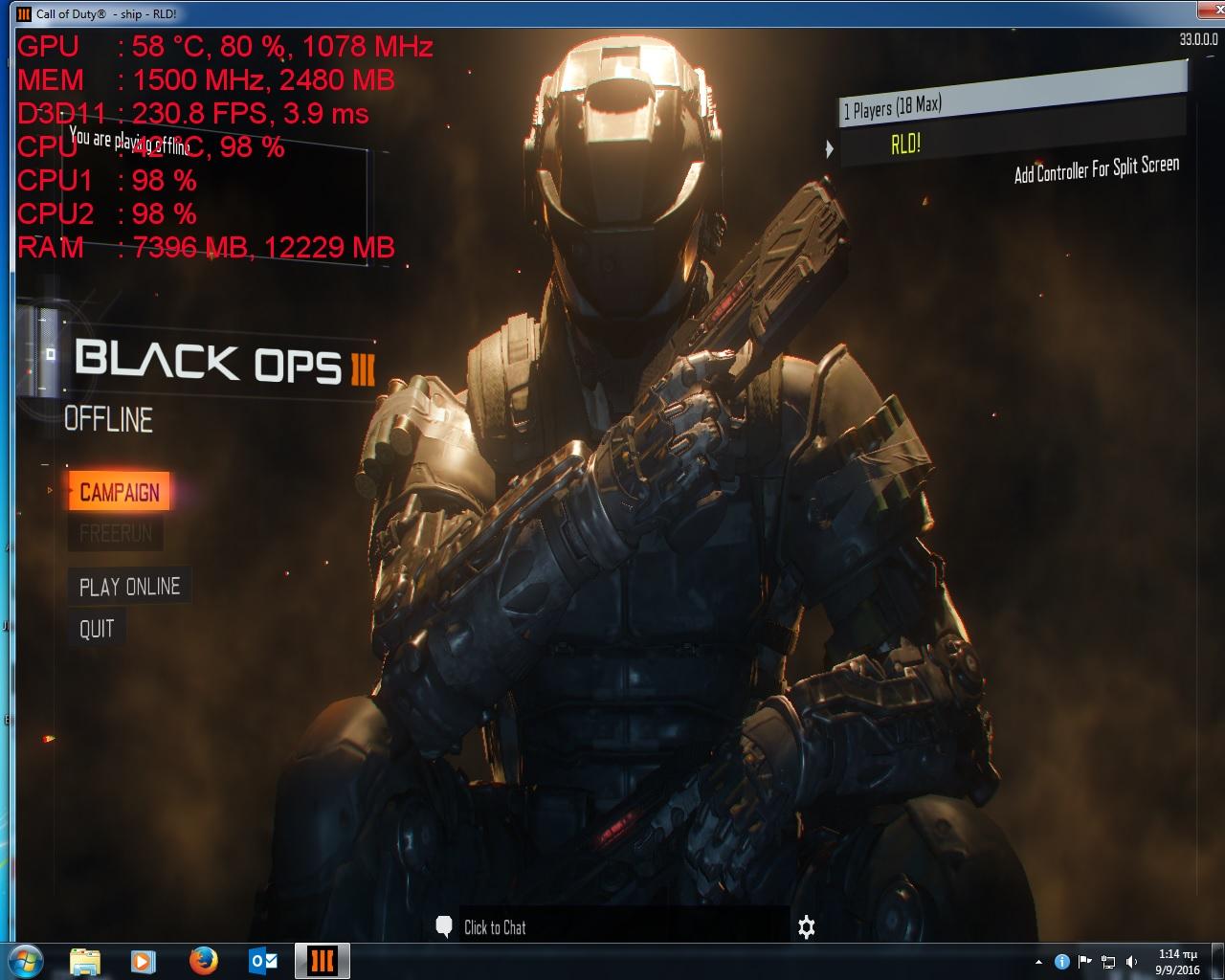Quit the game from the main menu
The image size is (1225, 980).
point(97,629)
